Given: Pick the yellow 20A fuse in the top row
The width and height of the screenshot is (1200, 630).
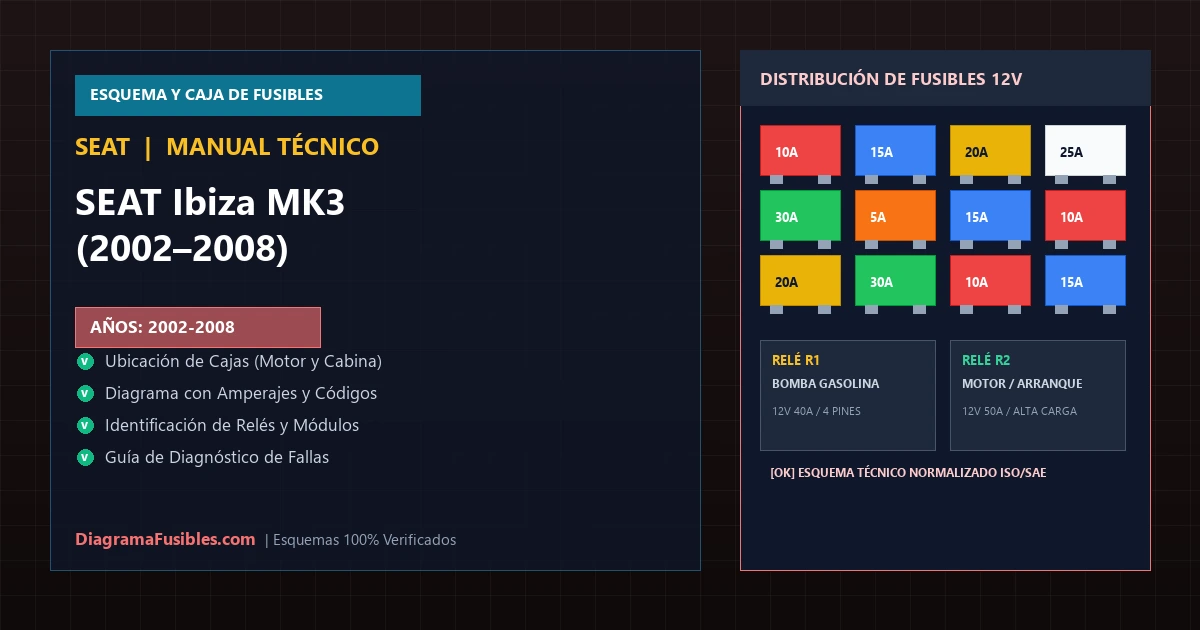Looking at the screenshot, I should coord(990,151).
